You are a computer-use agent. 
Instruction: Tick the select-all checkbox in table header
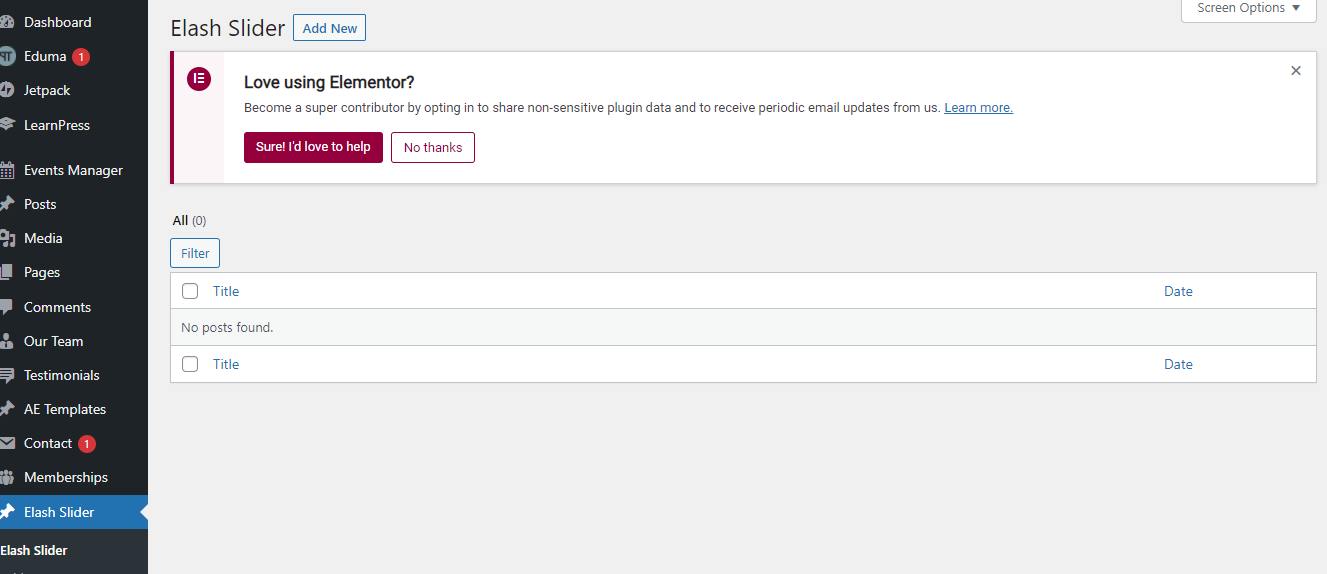tap(190, 291)
